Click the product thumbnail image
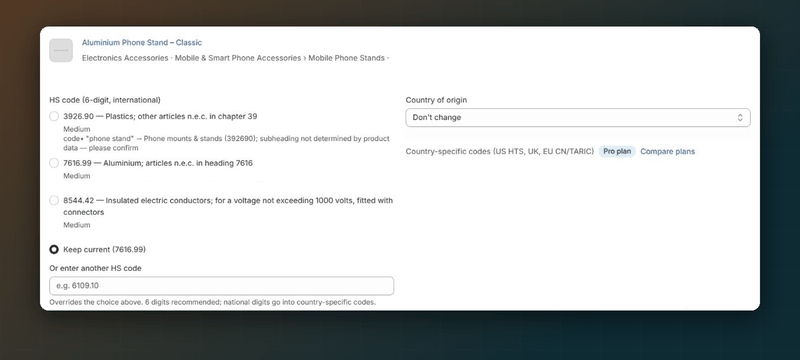The image size is (800, 360). tap(61, 50)
